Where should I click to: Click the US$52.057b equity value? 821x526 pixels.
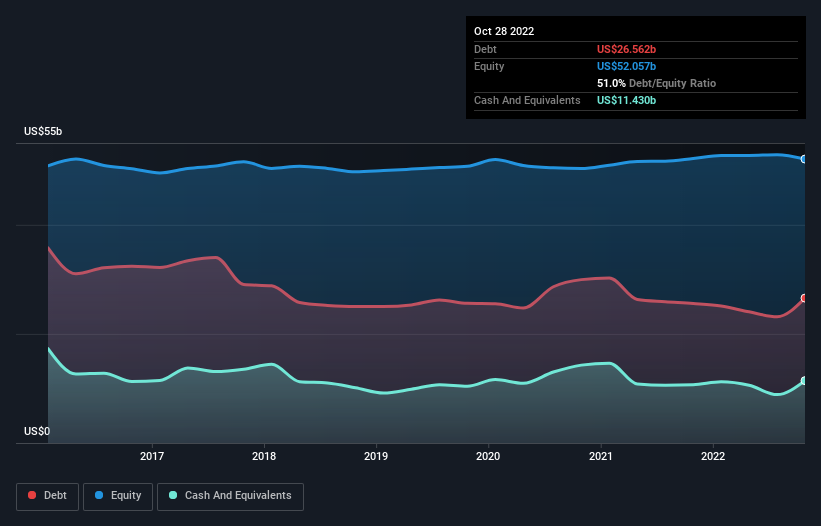click(626, 66)
